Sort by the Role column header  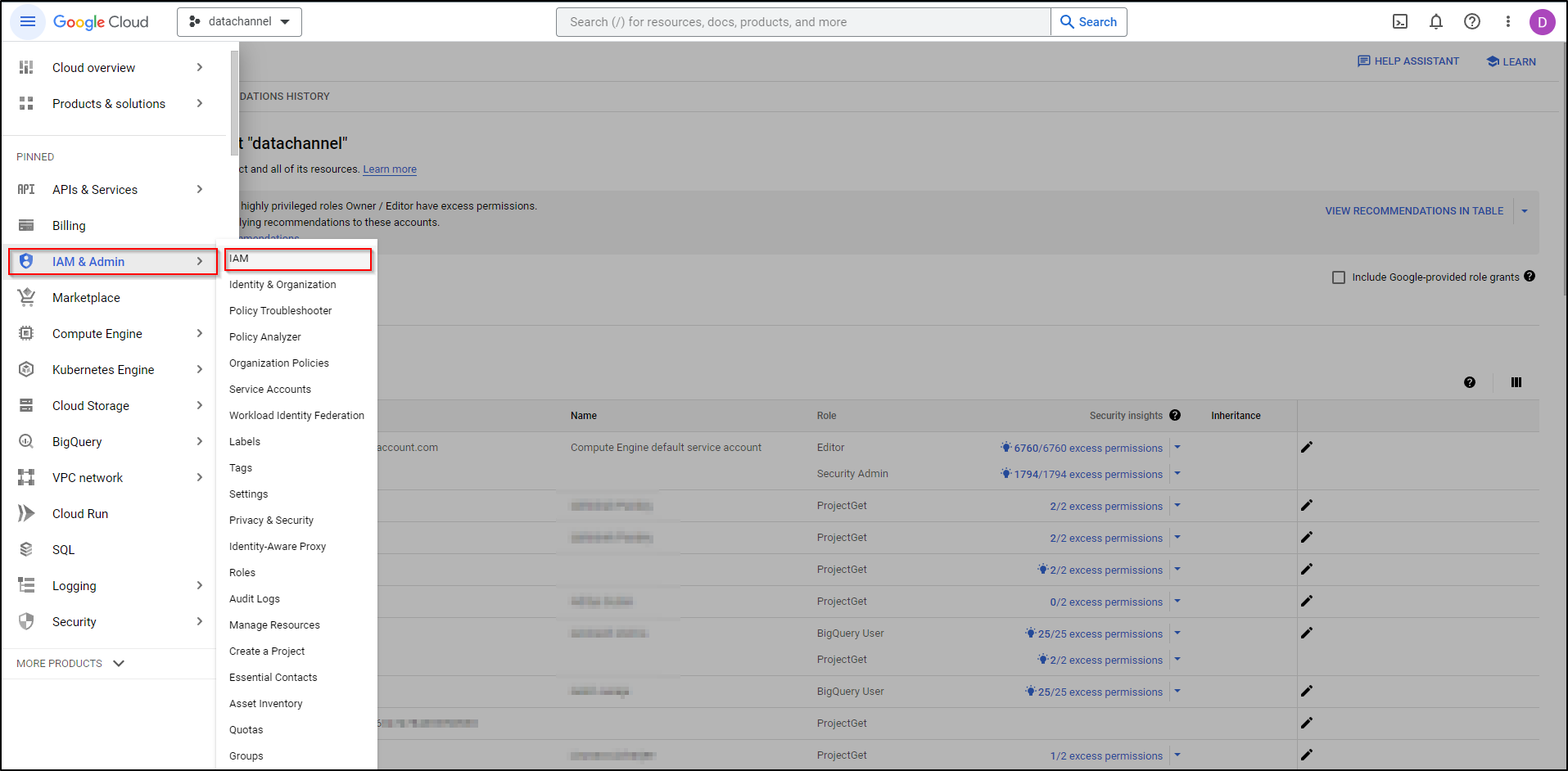coord(826,416)
